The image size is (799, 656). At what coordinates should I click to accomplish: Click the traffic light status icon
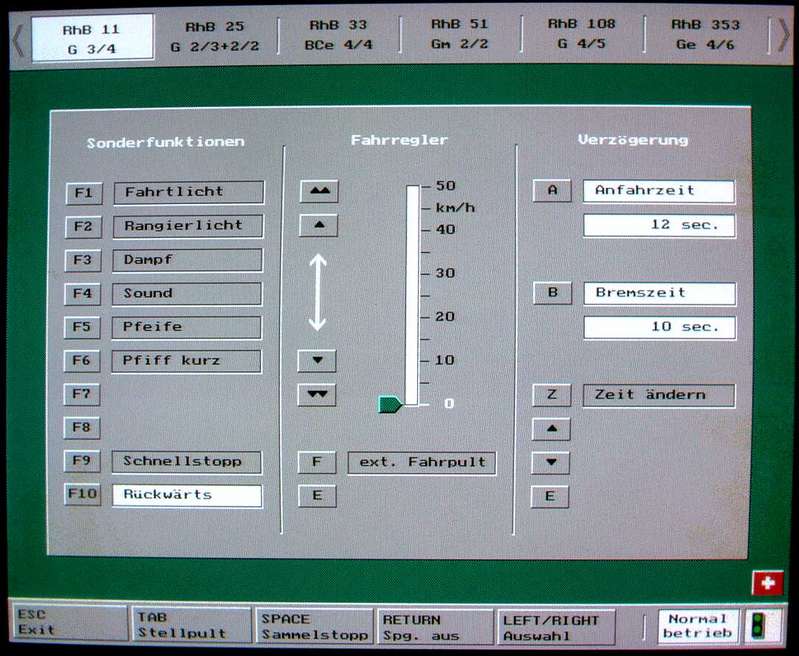764,626
